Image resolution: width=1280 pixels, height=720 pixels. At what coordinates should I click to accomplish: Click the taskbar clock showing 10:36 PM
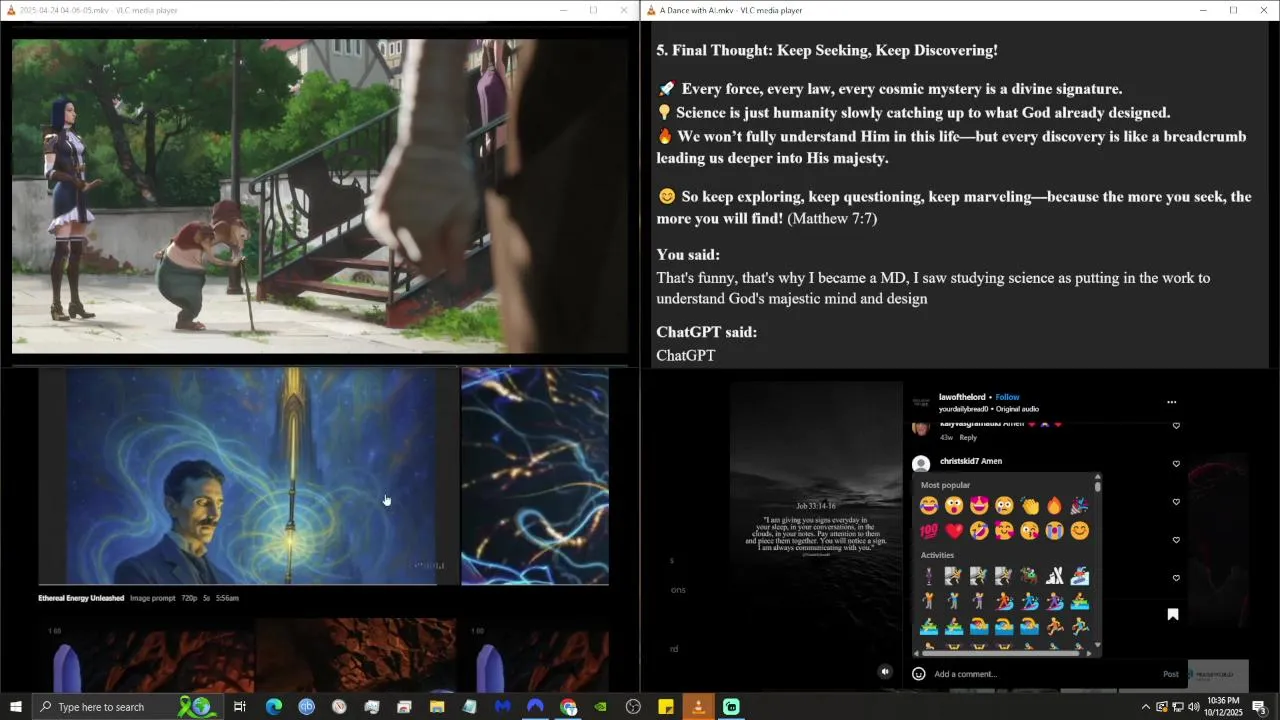click(x=1224, y=707)
